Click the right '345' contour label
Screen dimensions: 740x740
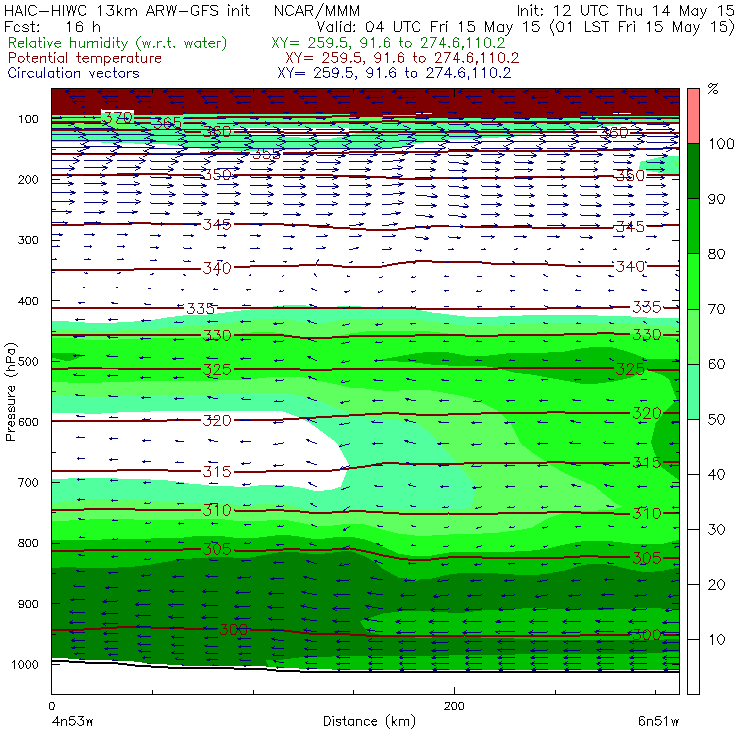tap(630, 227)
